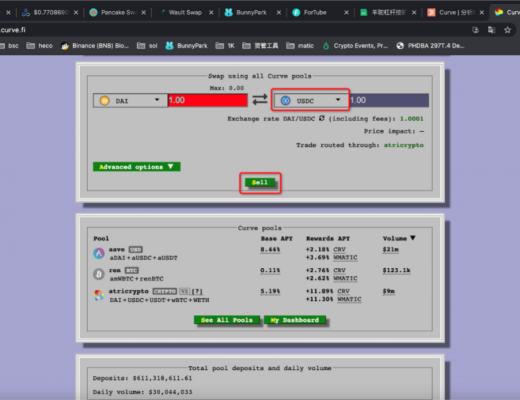520x400 pixels.
Task: Sort pools by Volume column
Action: click(399, 238)
